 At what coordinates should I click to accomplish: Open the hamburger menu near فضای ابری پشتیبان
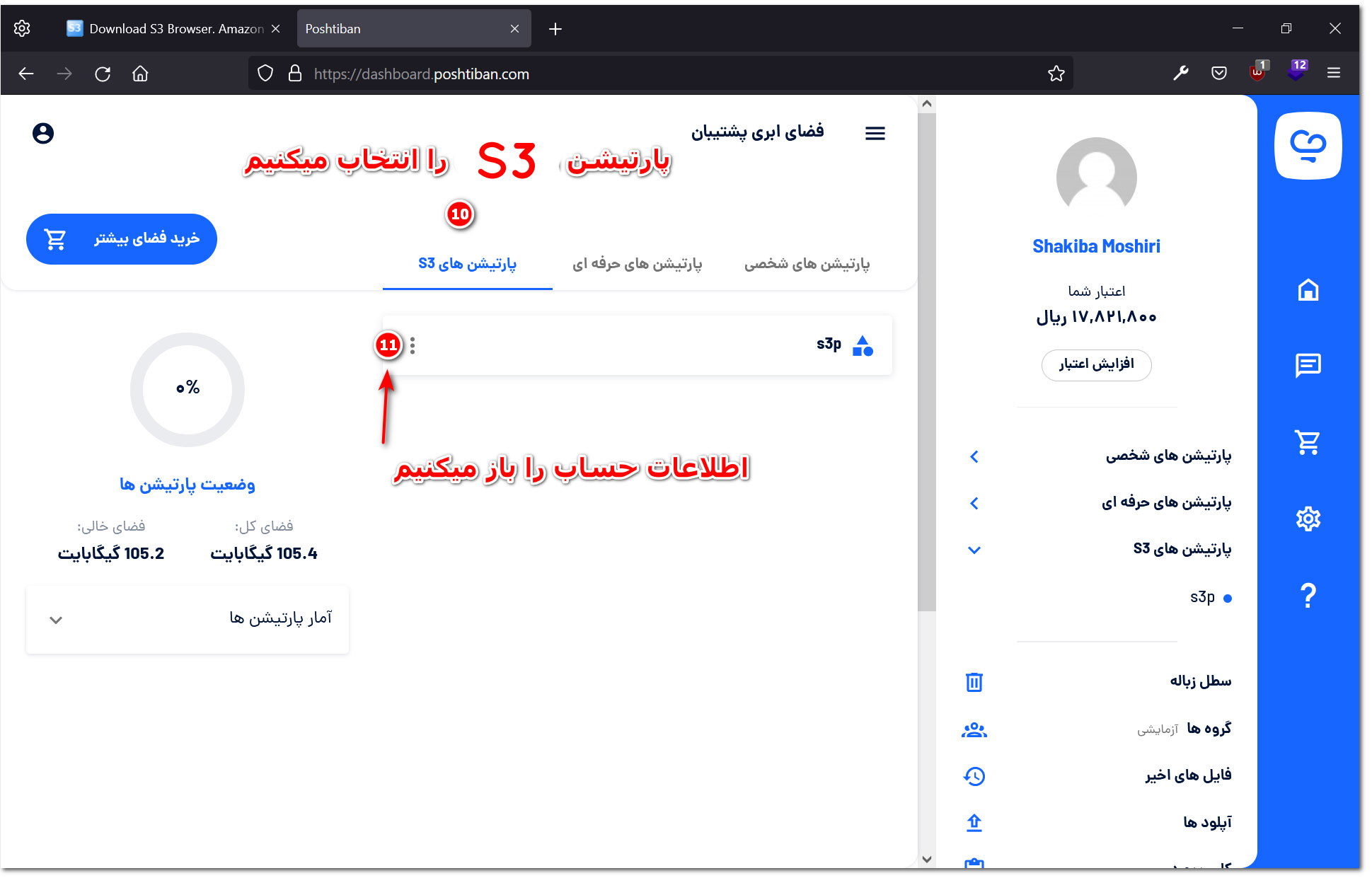point(875,133)
